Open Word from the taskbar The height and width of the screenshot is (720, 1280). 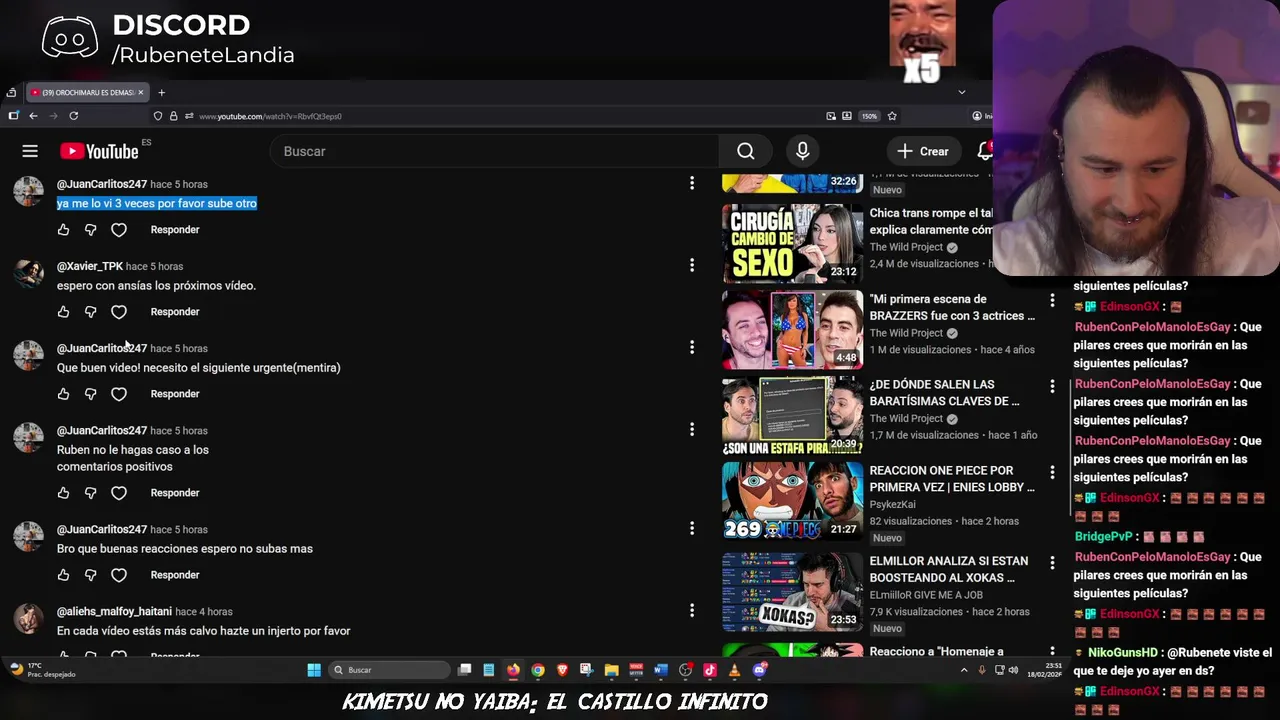coord(660,670)
